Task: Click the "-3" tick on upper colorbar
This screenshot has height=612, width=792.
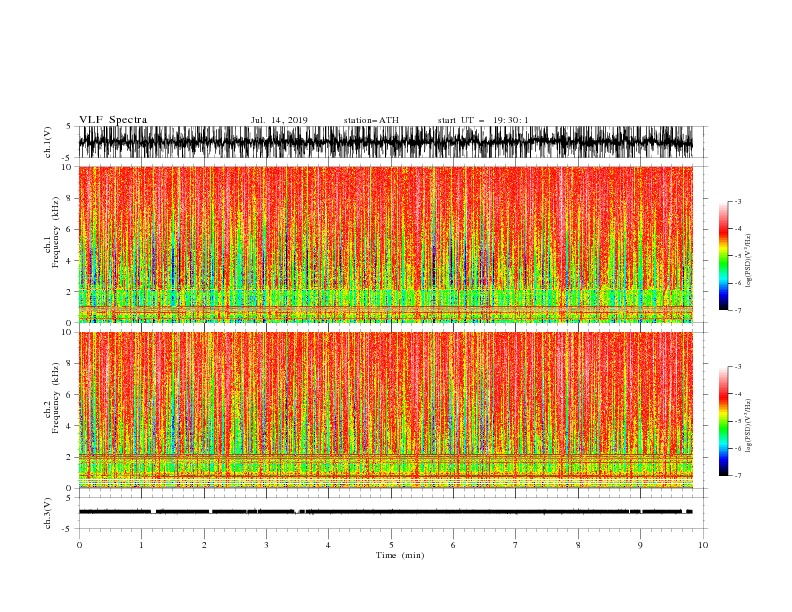Action: 738,201
